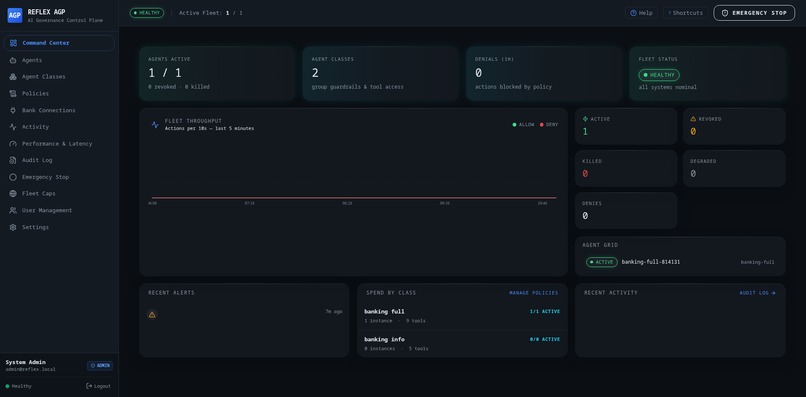Click the warning triangle in Recent Alerts
Screen dimensions: 806x397
coord(152,314)
